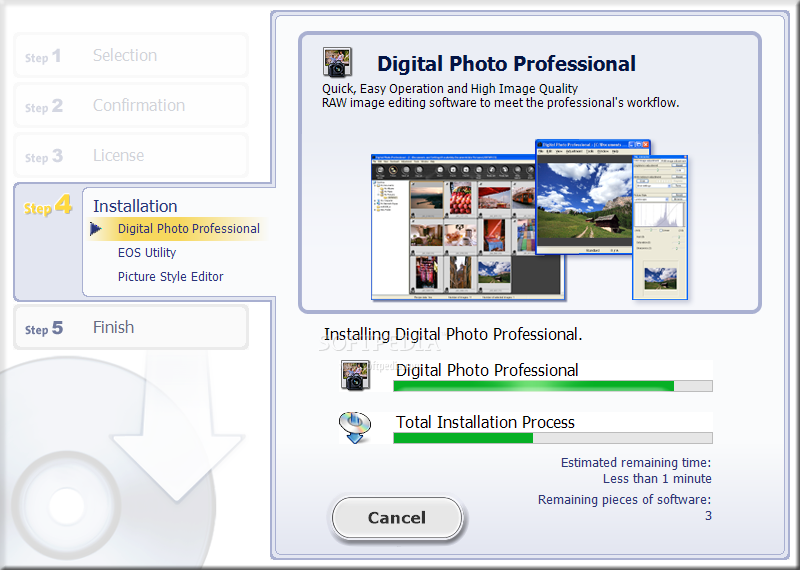Click 'Less than 1 minute' value
Viewport: 800px width, 570px height.
point(657,479)
